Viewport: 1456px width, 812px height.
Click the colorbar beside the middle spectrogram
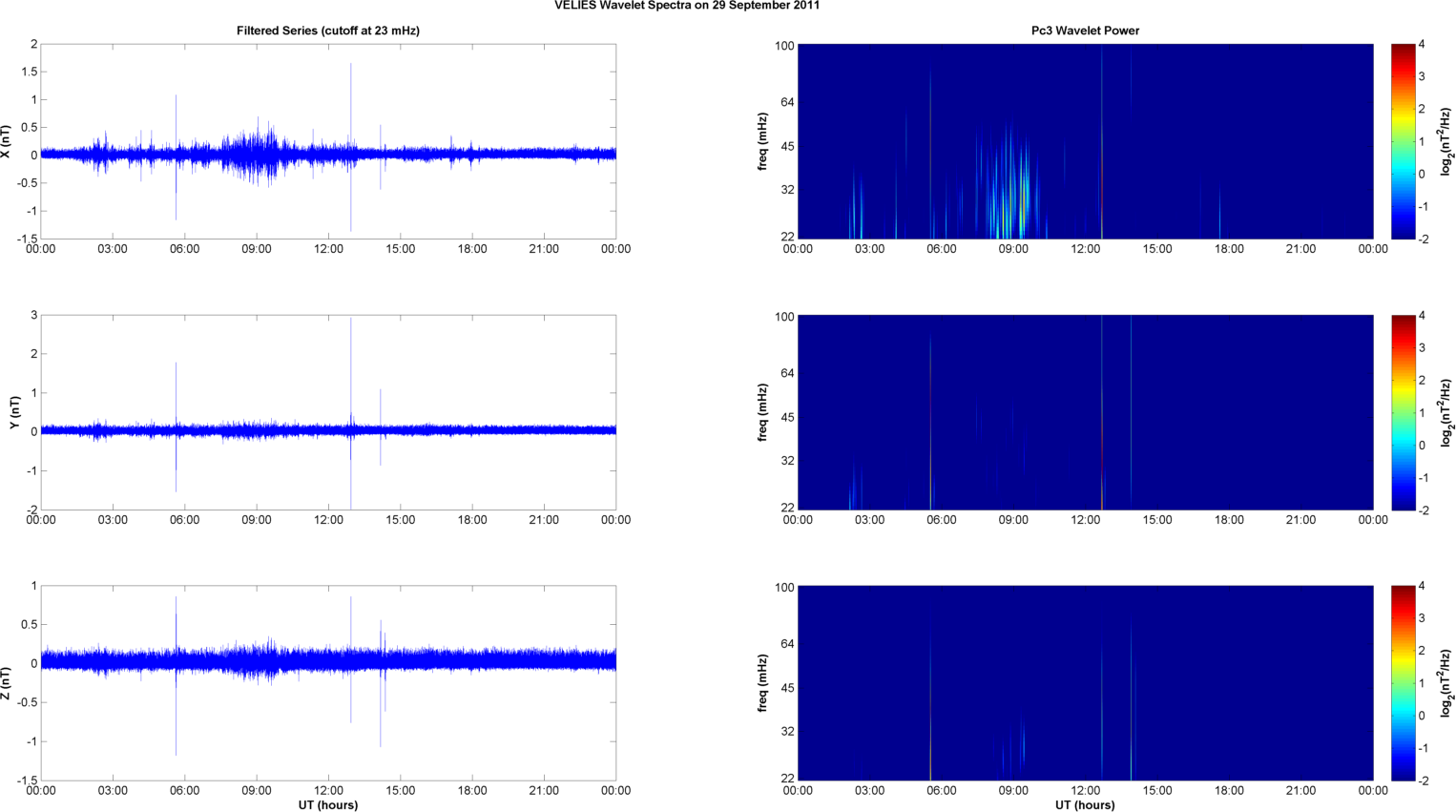pos(1403,412)
